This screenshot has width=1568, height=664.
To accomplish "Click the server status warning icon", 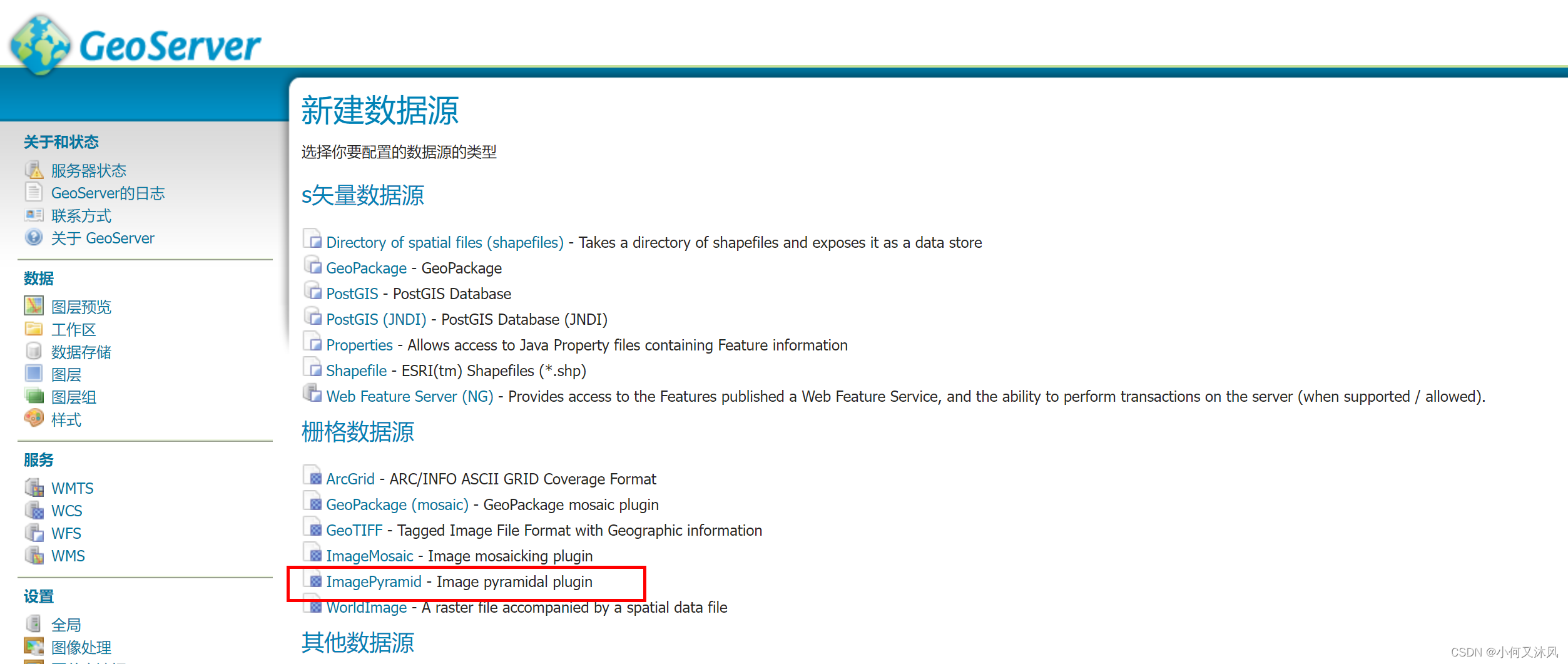I will click(34, 170).
